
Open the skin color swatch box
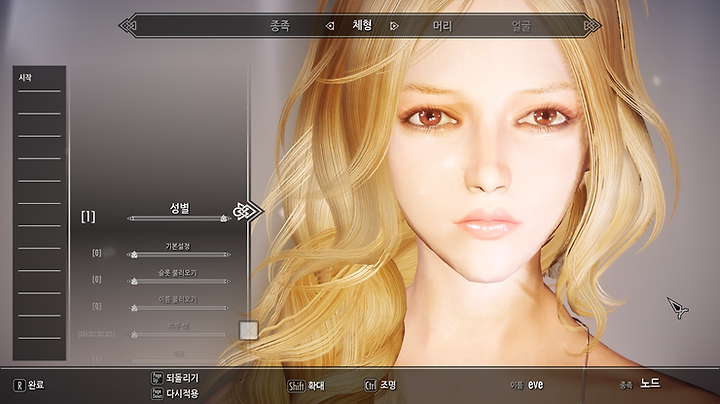249,330
